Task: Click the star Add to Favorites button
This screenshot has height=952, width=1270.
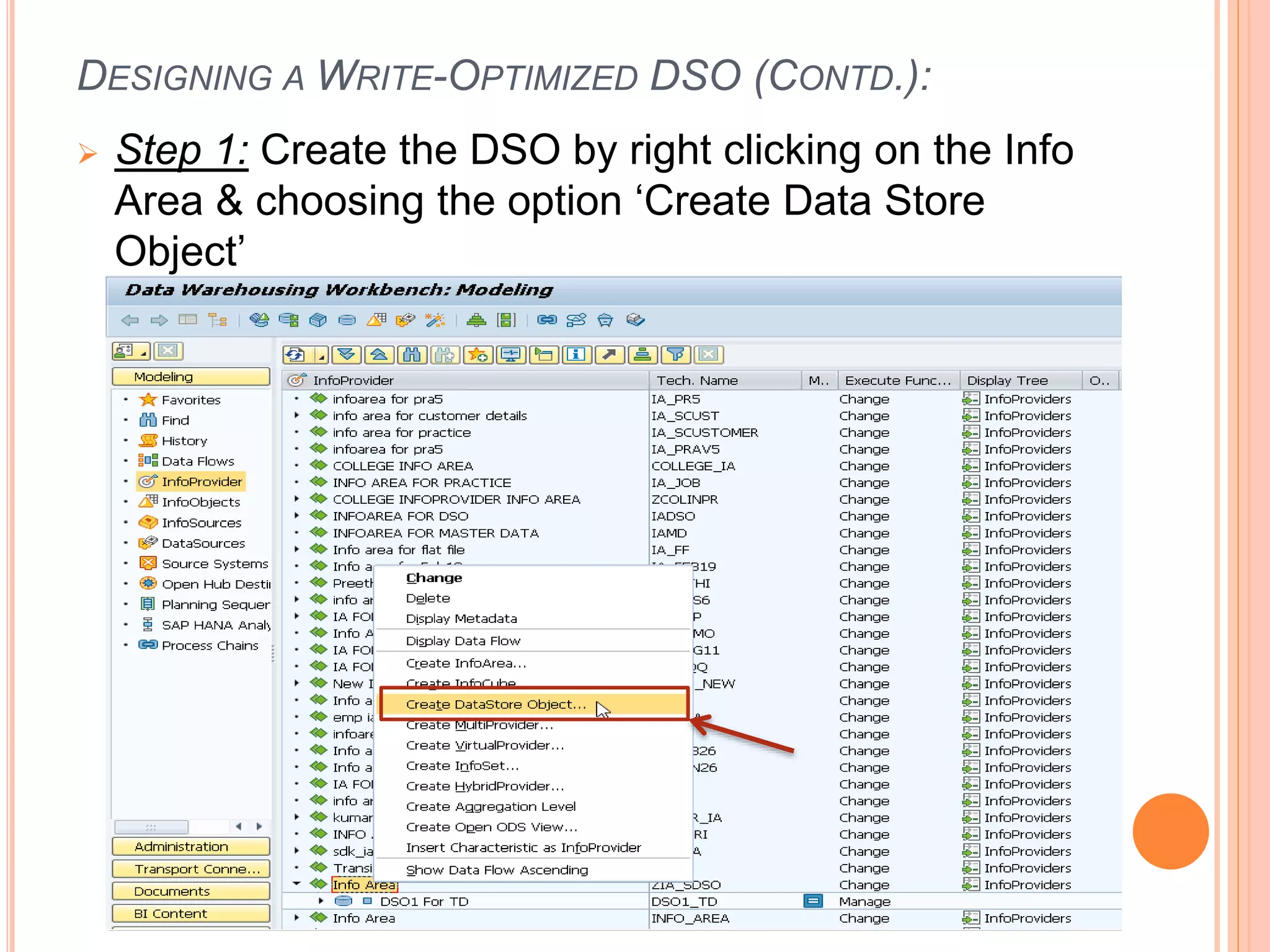Action: (478, 355)
